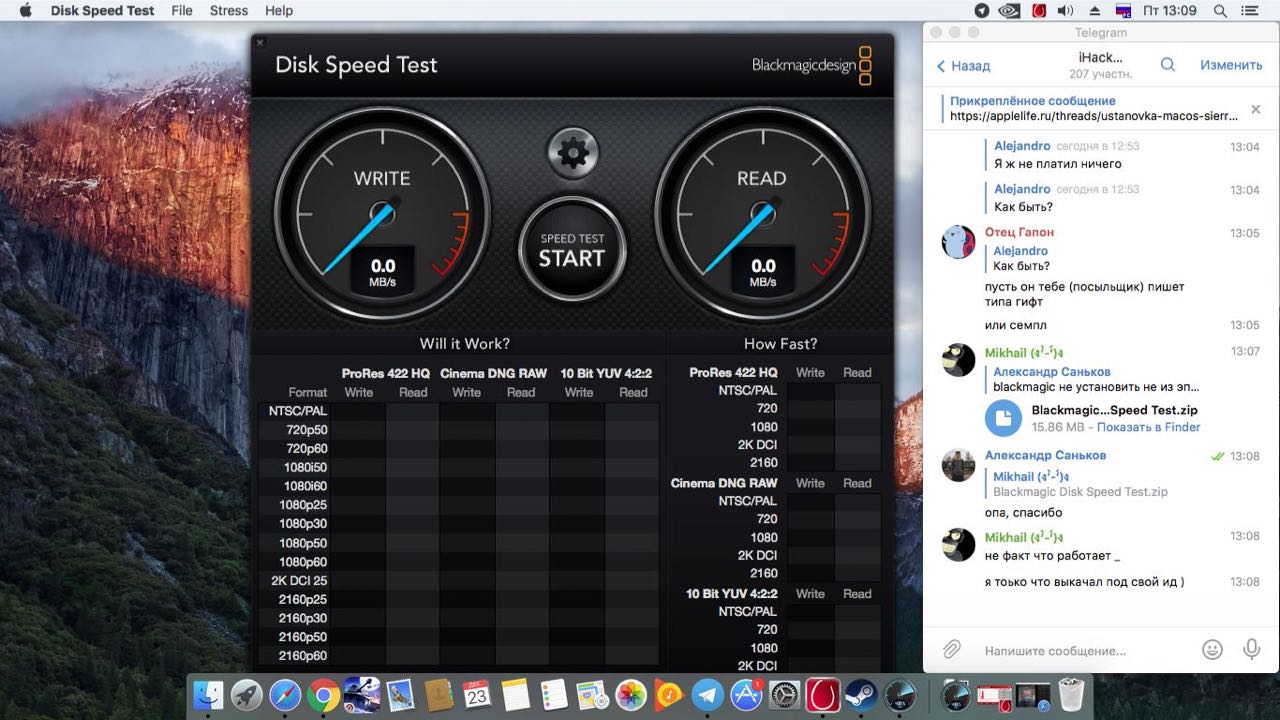Click the microphone voice message button
The width and height of the screenshot is (1280, 720).
pyautogui.click(x=1251, y=650)
